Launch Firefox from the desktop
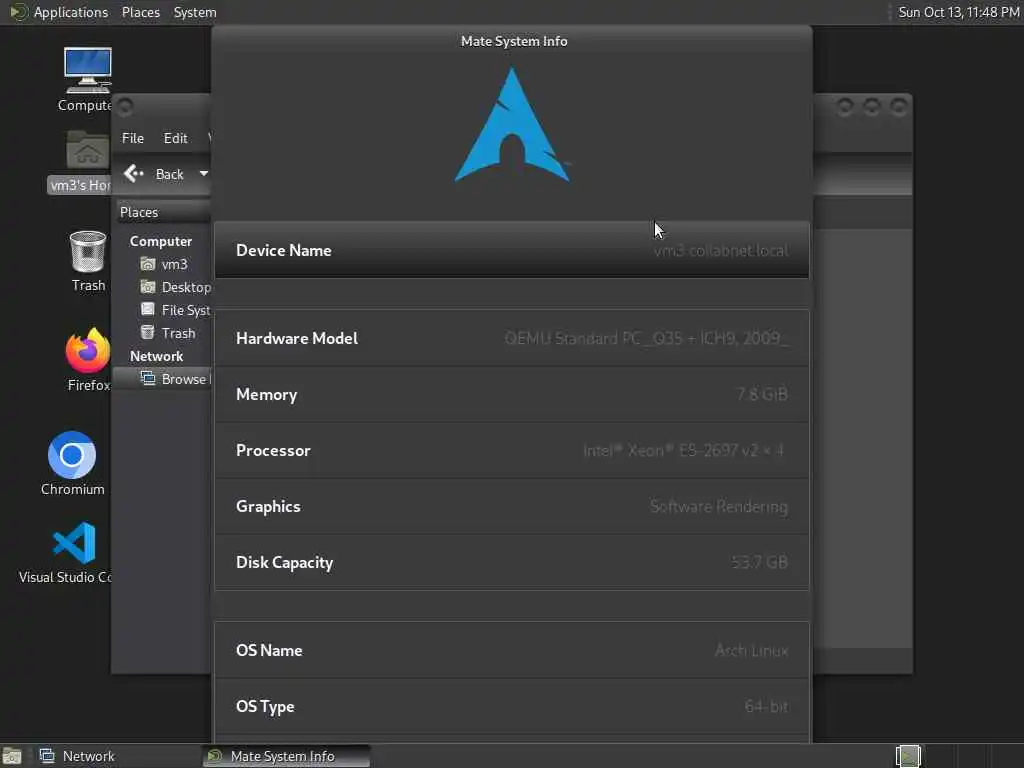Image resolution: width=1024 pixels, height=768 pixels. 88,350
